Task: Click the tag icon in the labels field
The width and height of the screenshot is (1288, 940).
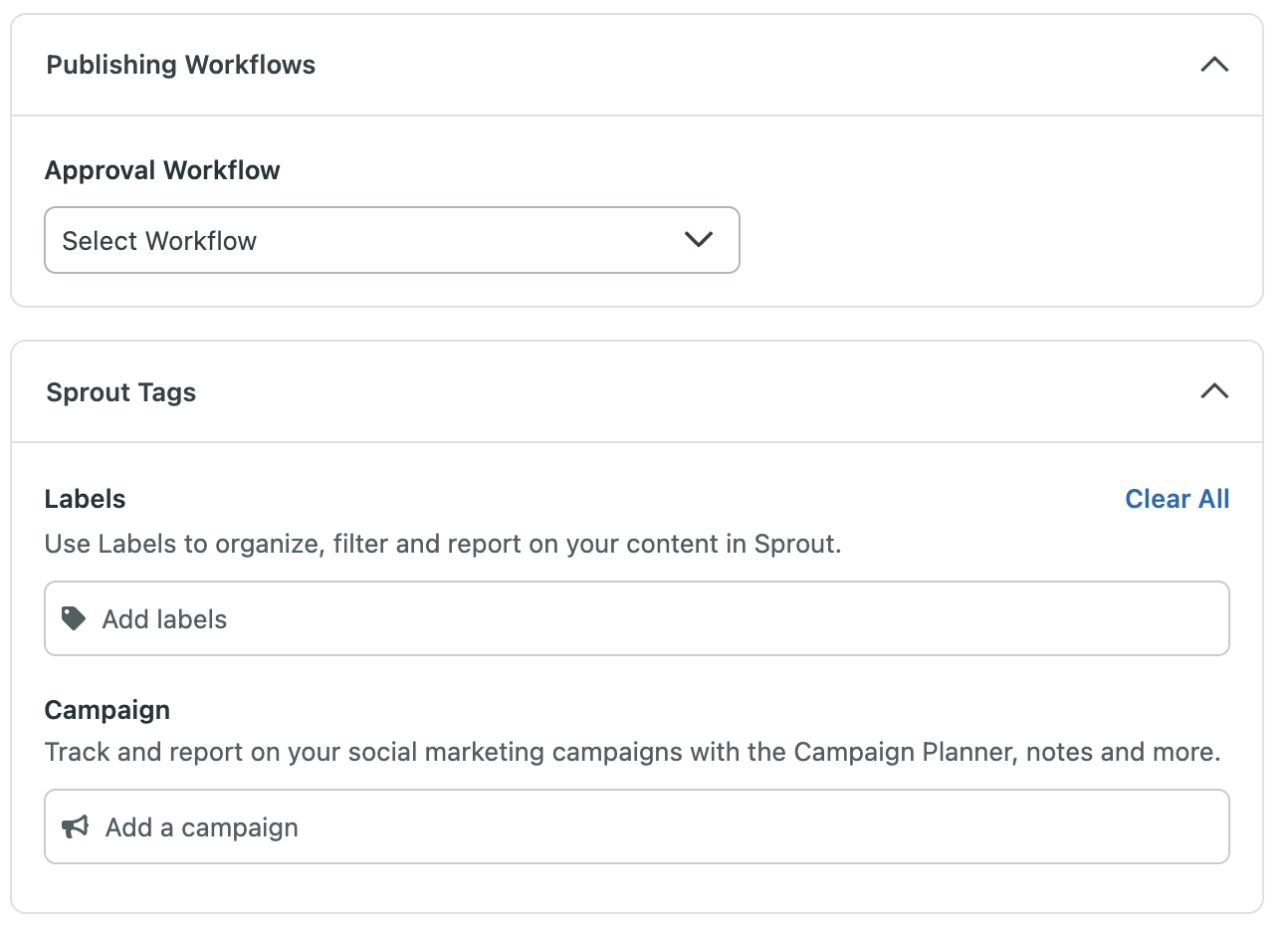Action: (74, 618)
